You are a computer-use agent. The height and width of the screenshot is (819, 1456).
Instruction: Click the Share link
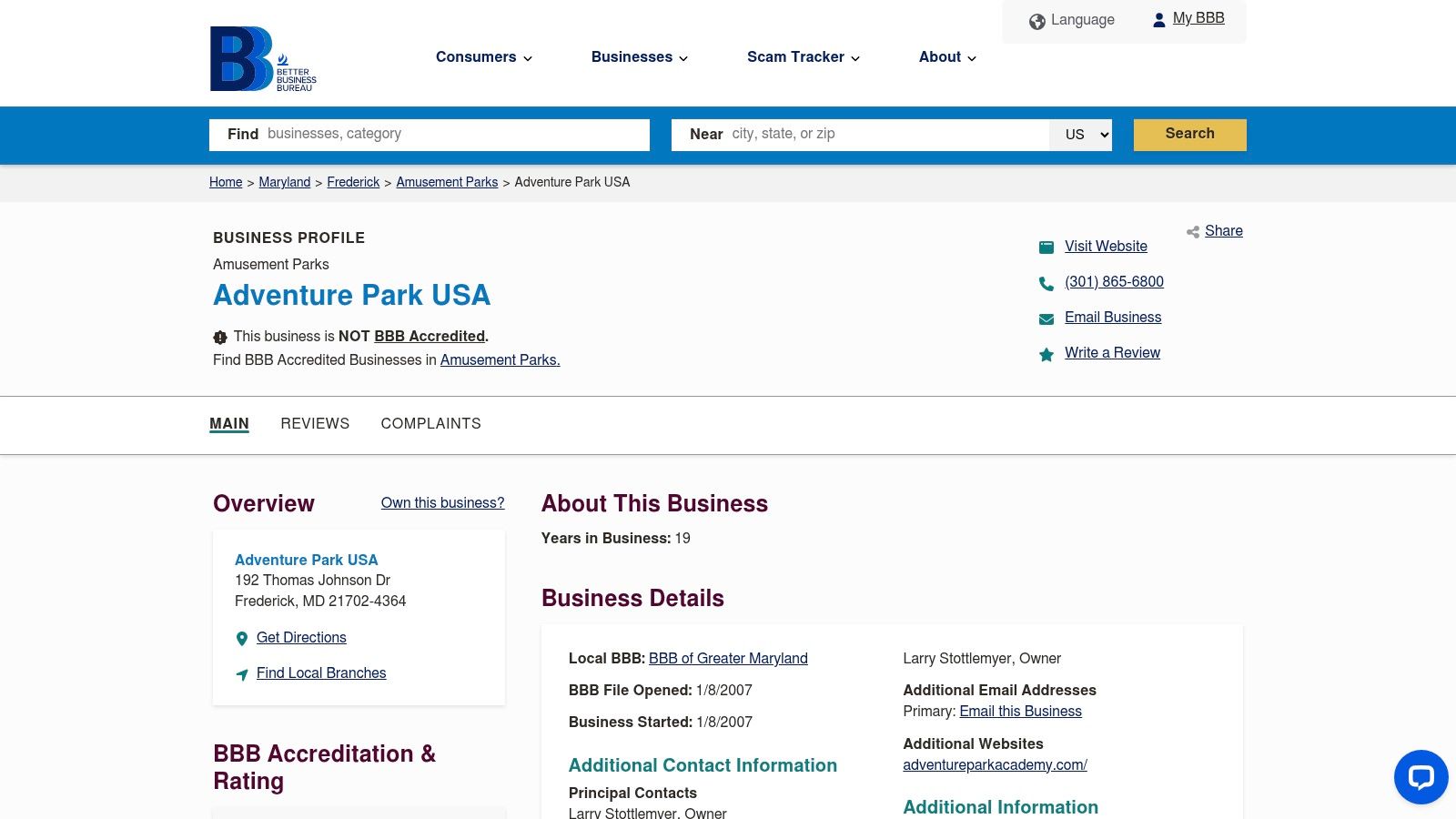click(1224, 231)
